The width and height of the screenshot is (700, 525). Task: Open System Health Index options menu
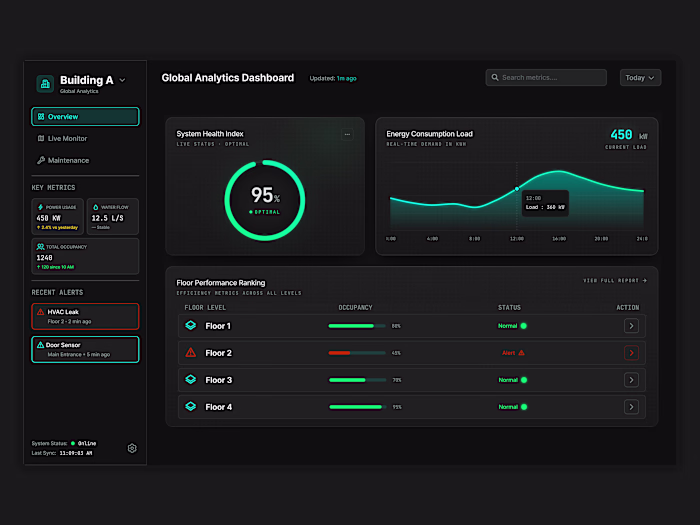(x=347, y=134)
